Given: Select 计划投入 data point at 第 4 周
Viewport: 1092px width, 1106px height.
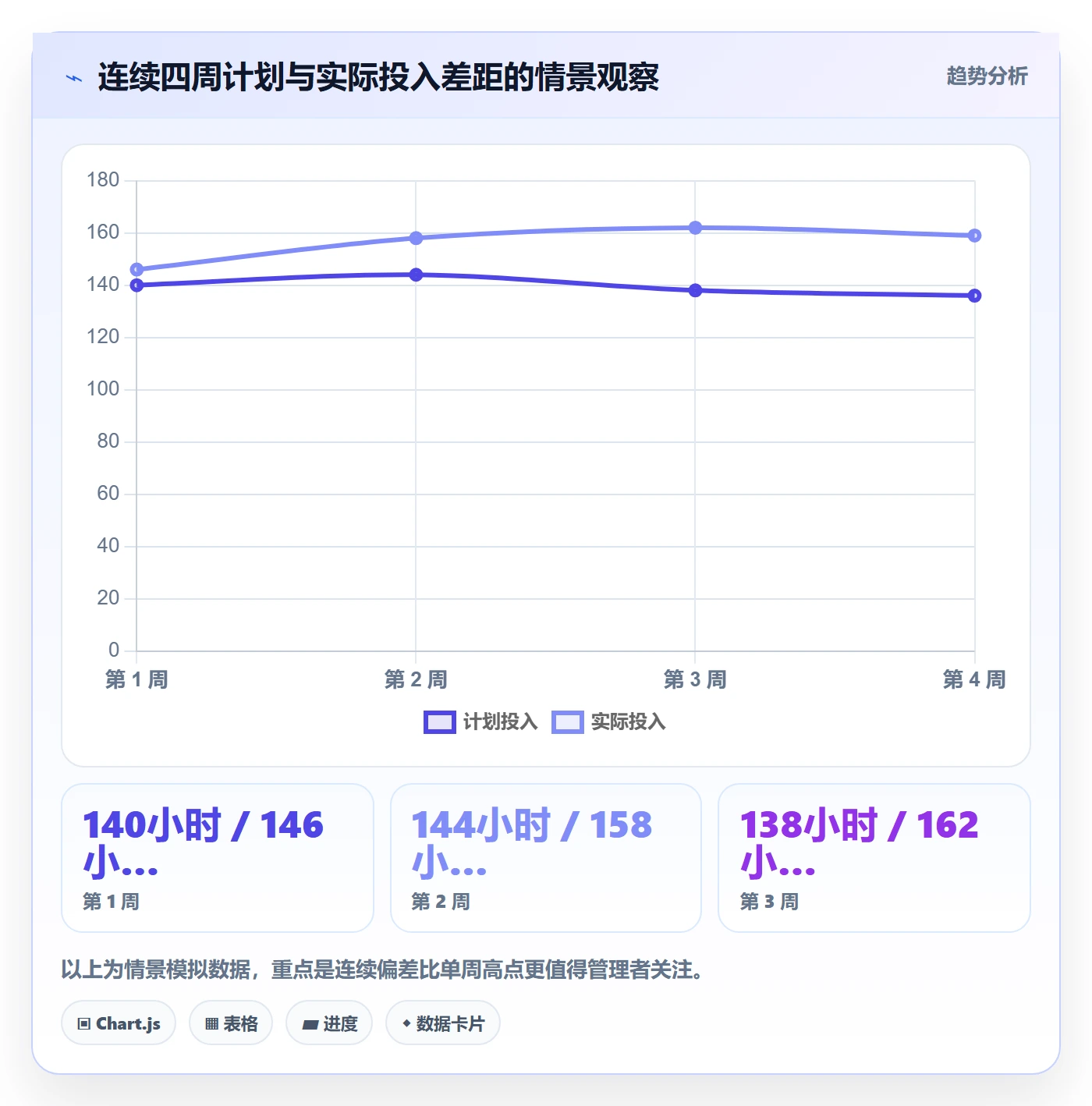Looking at the screenshot, I should coord(974,296).
